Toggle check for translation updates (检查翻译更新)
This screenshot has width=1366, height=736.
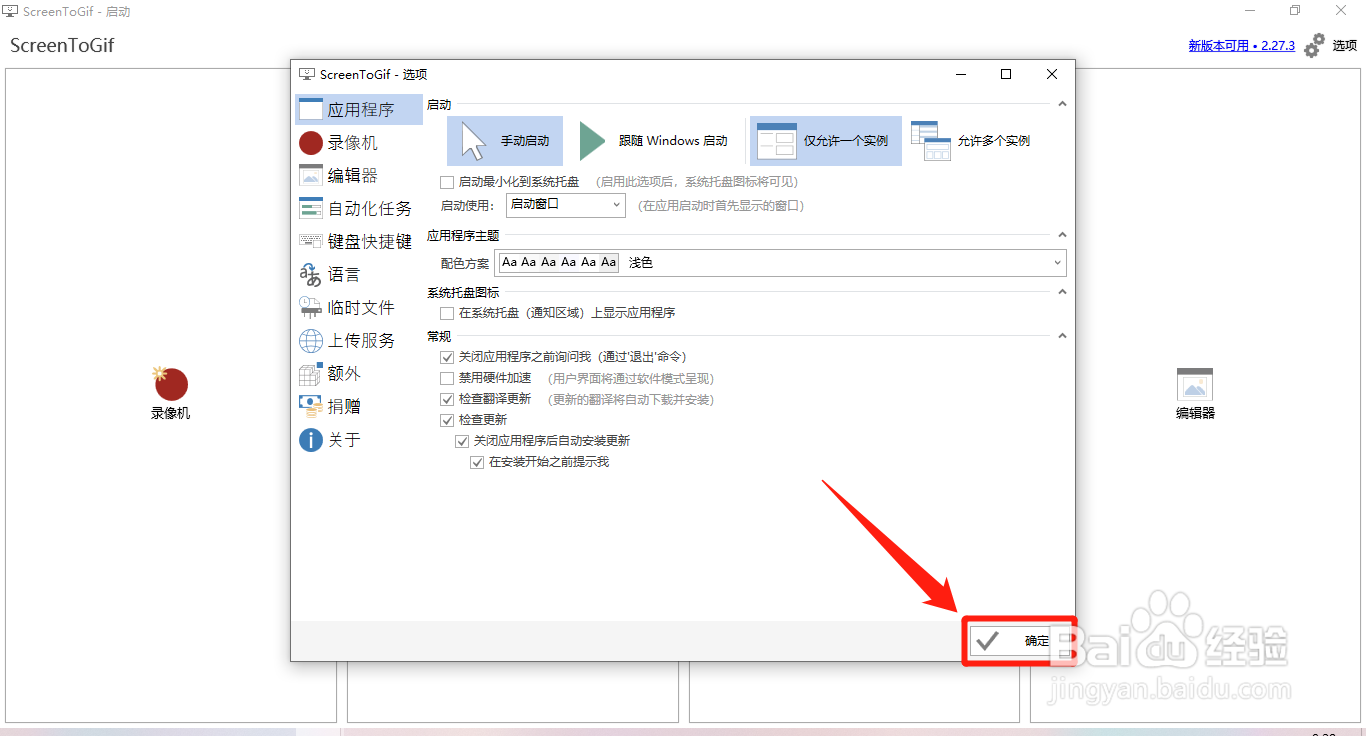(x=447, y=400)
